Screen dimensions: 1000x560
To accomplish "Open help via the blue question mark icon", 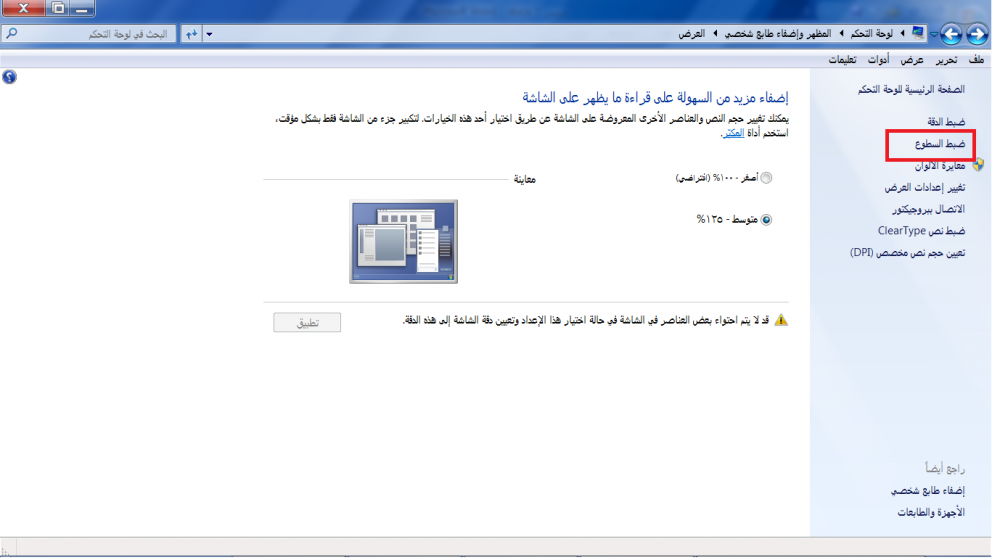I will tap(9, 76).
